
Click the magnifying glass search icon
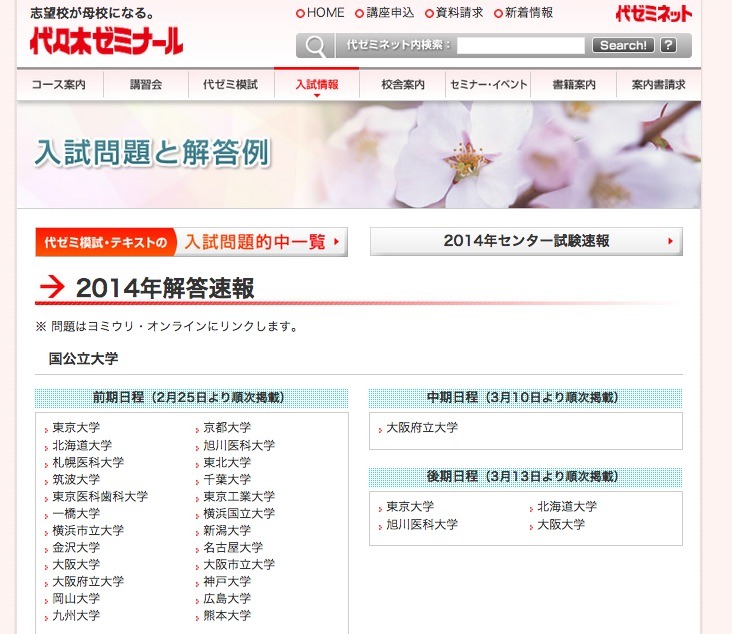tap(315, 46)
